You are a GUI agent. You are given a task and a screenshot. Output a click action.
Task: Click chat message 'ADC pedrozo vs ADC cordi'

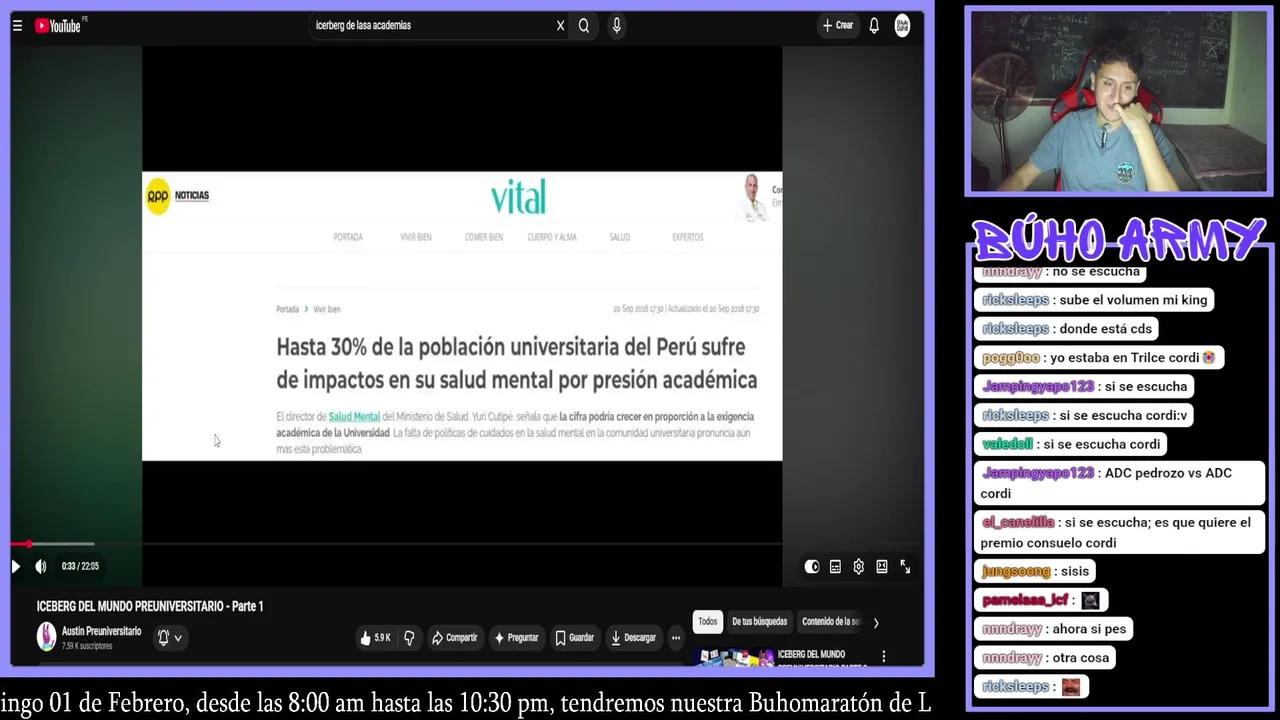pyautogui.click(x=1106, y=483)
